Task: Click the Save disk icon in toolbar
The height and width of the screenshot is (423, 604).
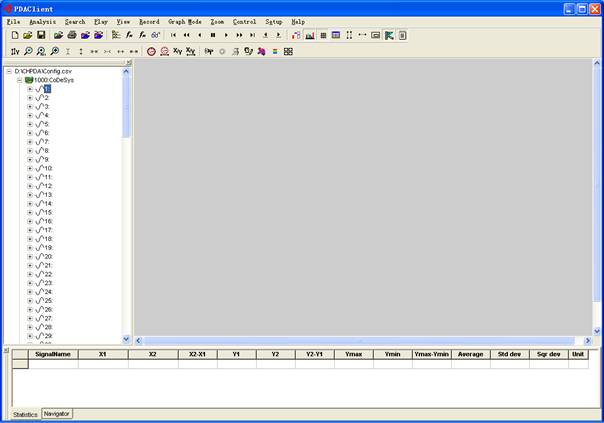Action: click(41, 35)
